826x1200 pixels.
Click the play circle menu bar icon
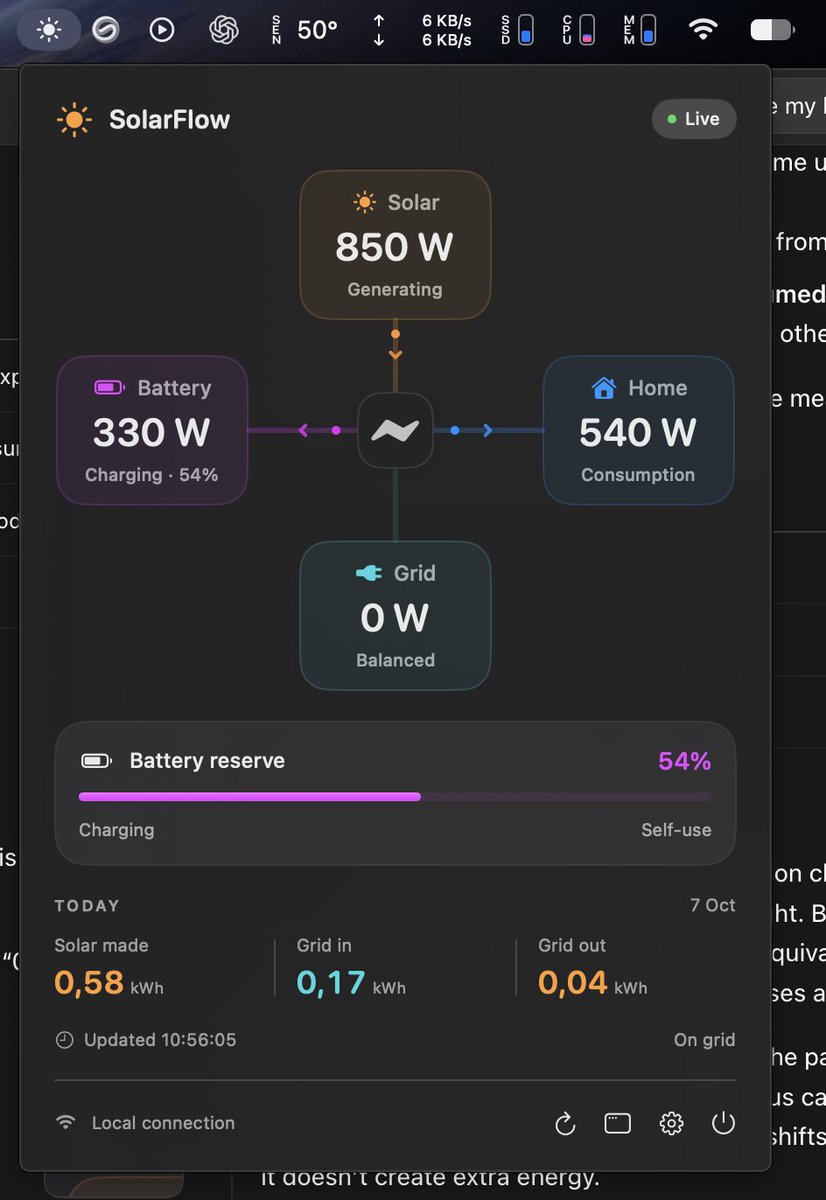tap(162, 30)
